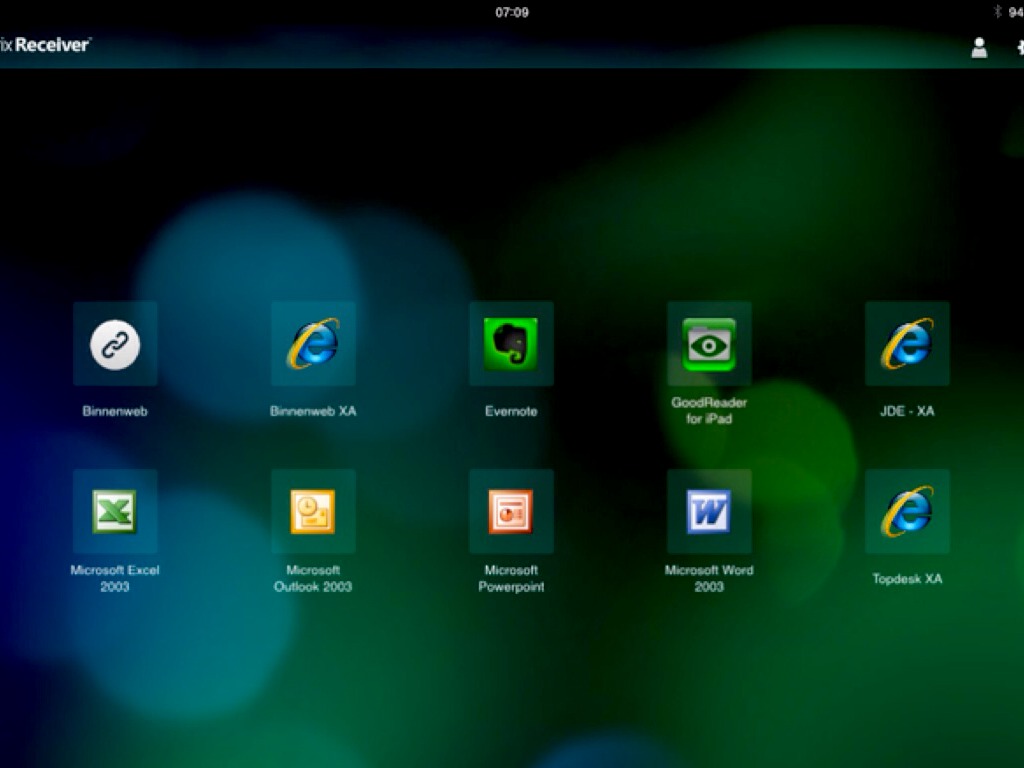Open the JDE - XA browser icon
This screenshot has height=768, width=1024.
point(907,344)
